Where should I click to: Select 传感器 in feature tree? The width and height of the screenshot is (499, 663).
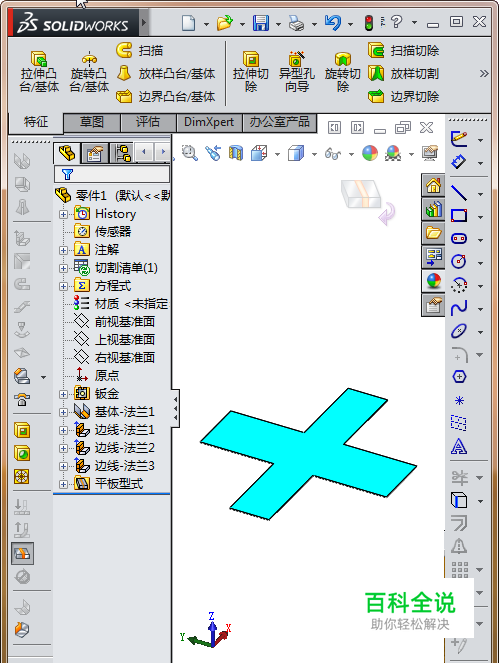tap(103, 232)
